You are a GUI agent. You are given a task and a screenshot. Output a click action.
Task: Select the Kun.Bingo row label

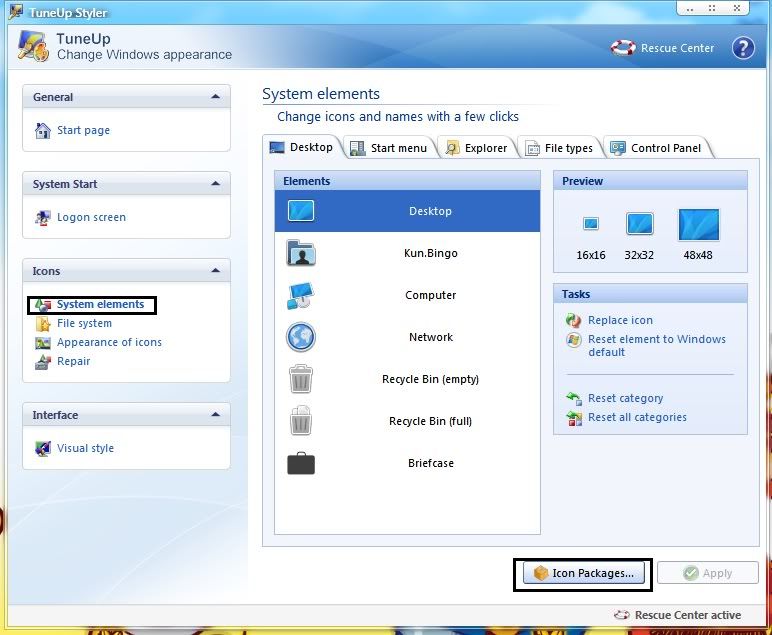pos(431,253)
